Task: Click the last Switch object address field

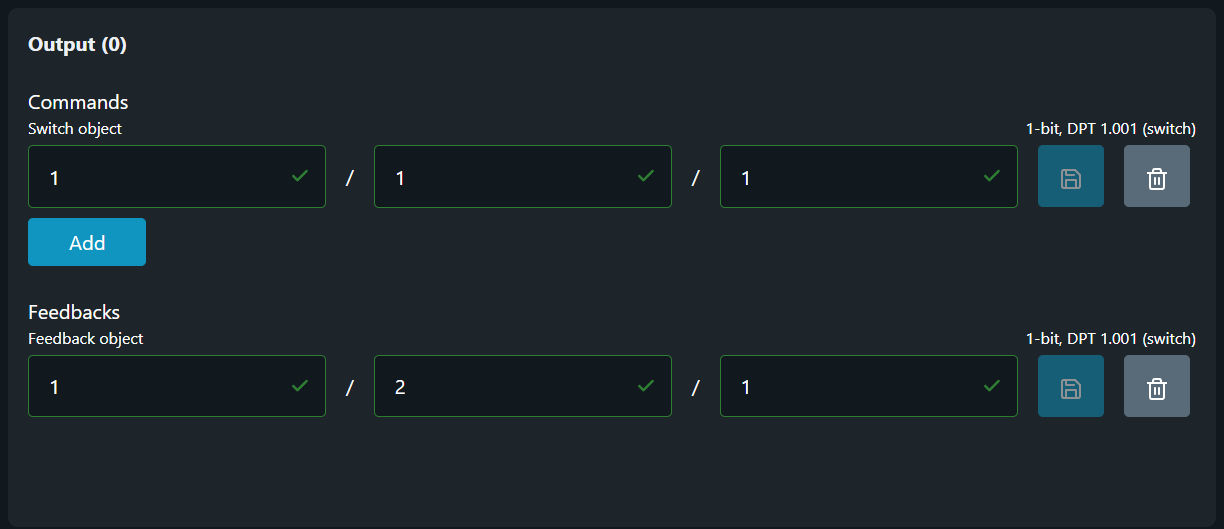Action: pyautogui.click(x=852, y=177)
